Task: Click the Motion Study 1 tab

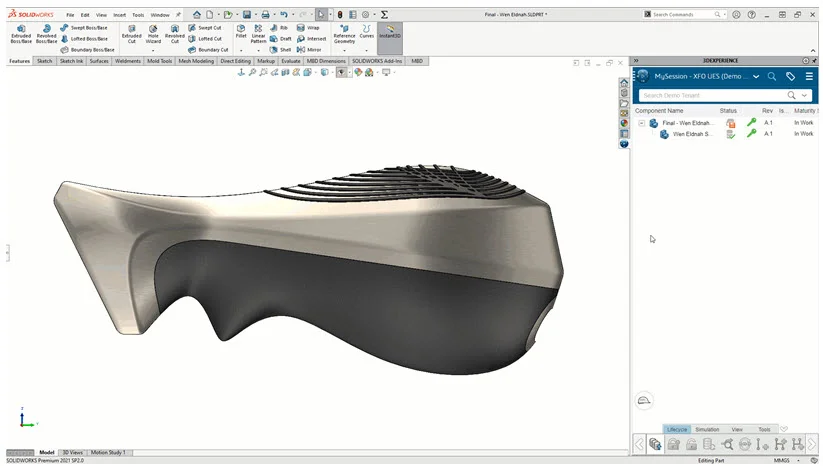Action: click(110, 452)
